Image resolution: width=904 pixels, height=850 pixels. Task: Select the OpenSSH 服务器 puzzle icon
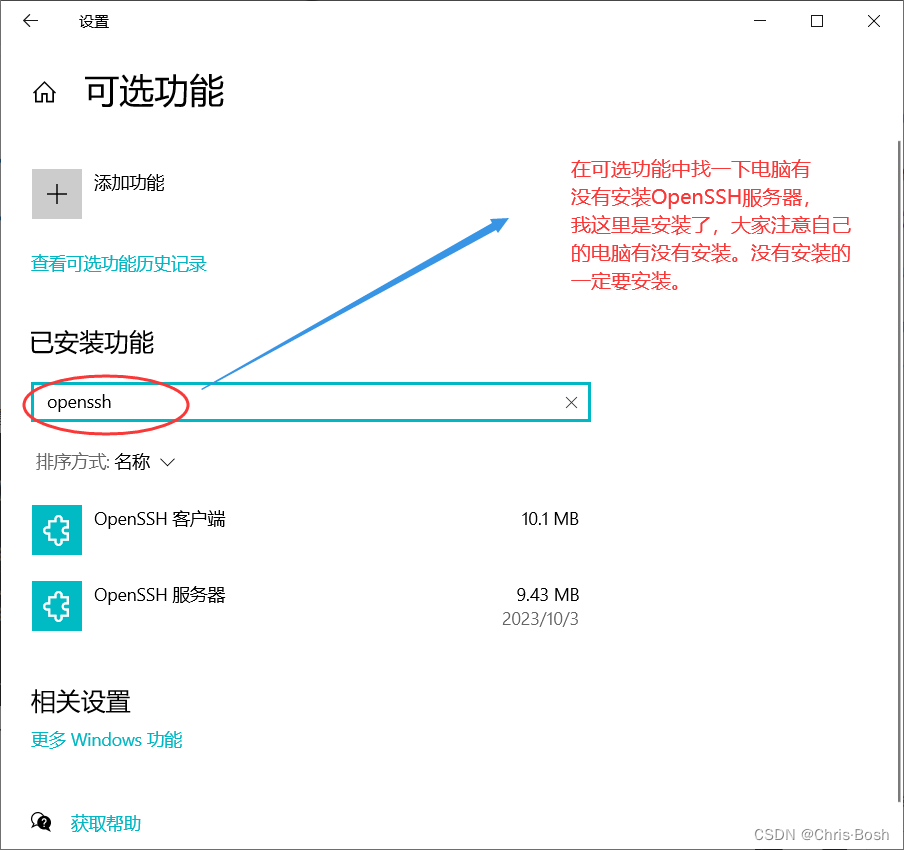point(56,605)
